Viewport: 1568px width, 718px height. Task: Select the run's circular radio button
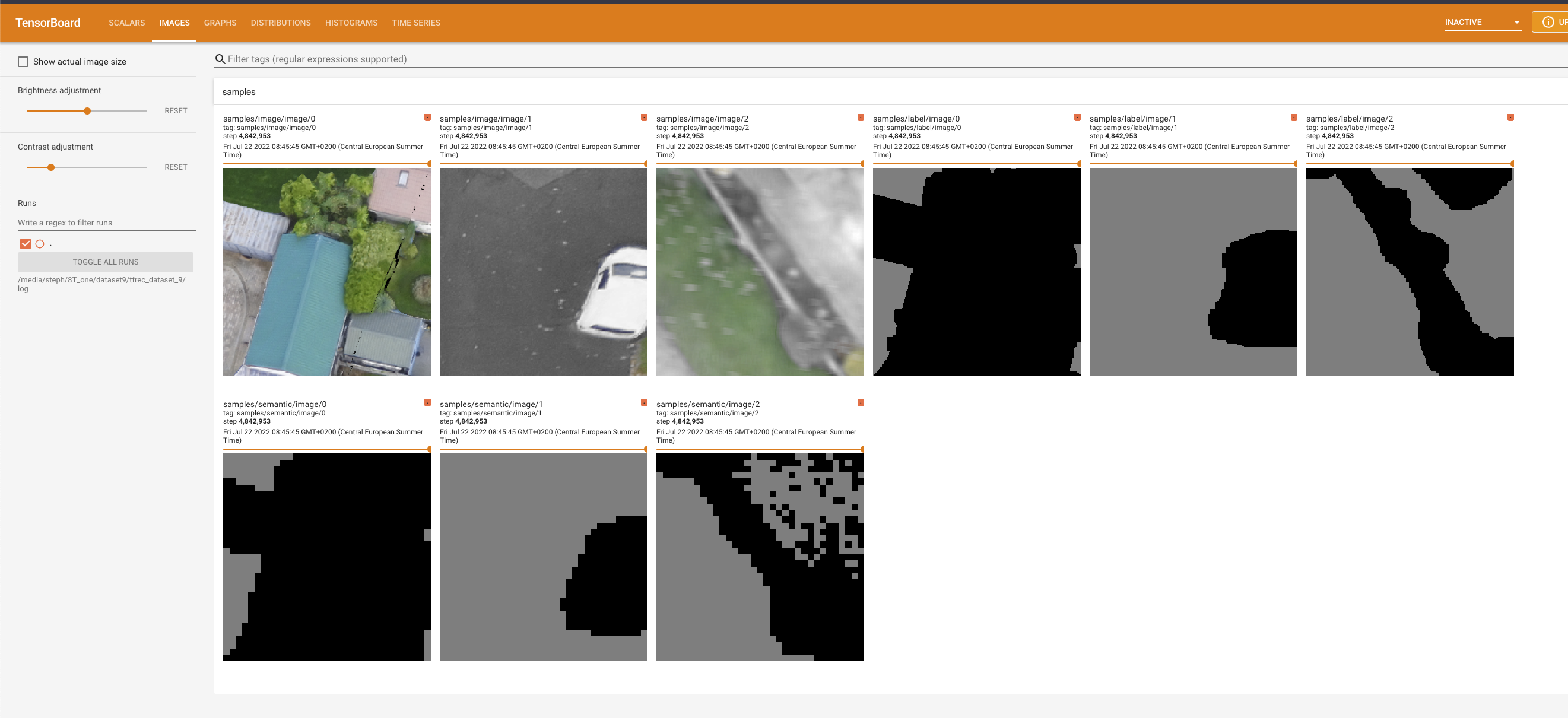pyautogui.click(x=40, y=244)
